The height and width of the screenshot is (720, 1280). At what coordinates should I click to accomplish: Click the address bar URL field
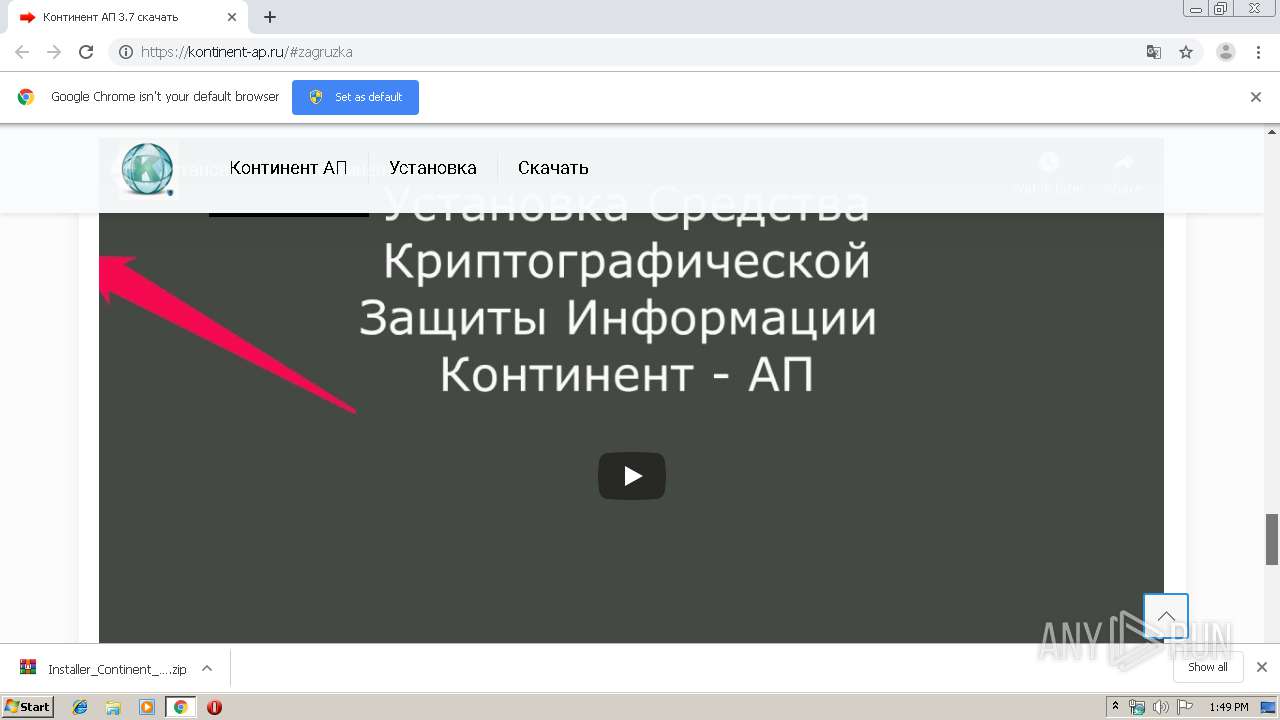point(630,52)
